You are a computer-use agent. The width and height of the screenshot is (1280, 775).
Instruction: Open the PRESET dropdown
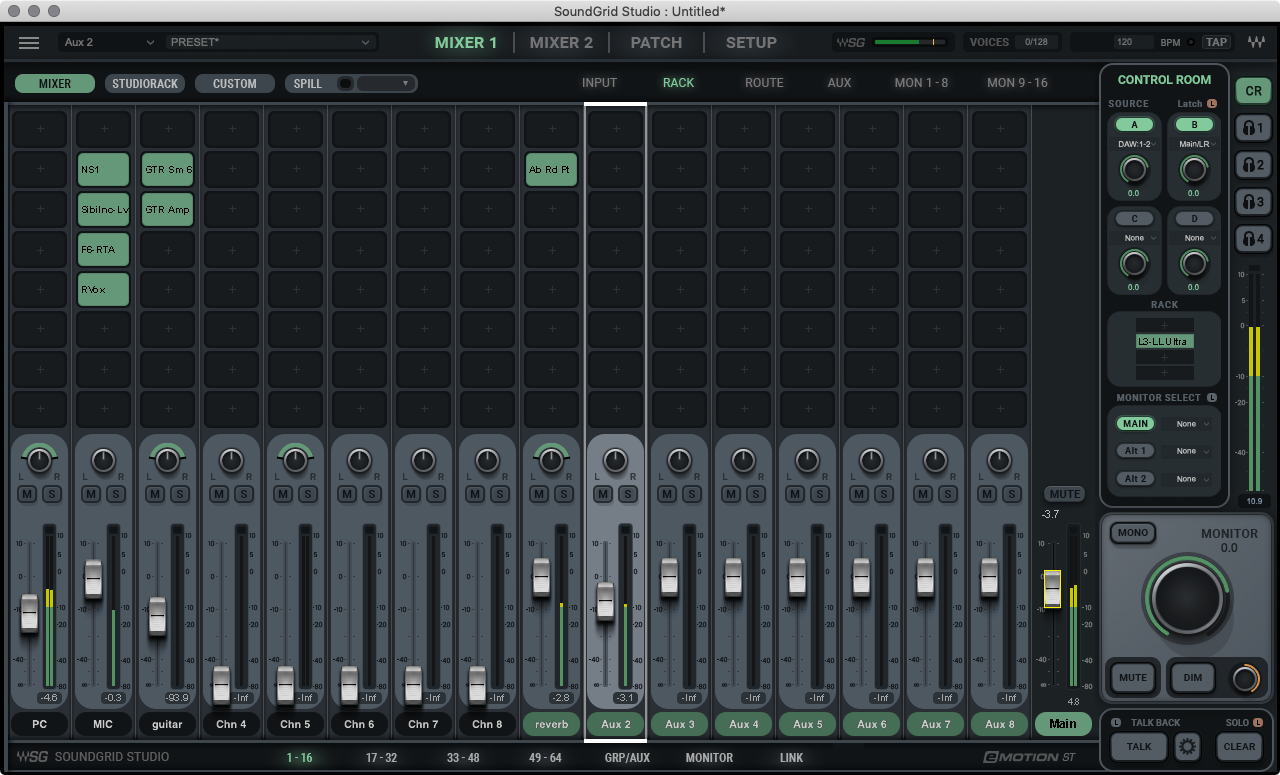[x=270, y=42]
